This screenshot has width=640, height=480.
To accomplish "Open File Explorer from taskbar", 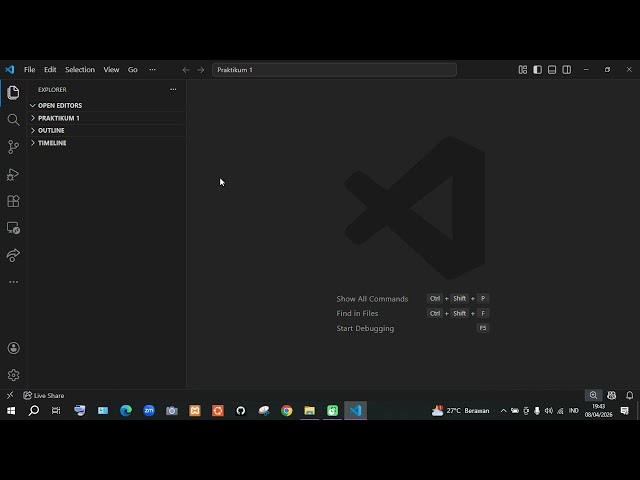I will [x=309, y=411].
